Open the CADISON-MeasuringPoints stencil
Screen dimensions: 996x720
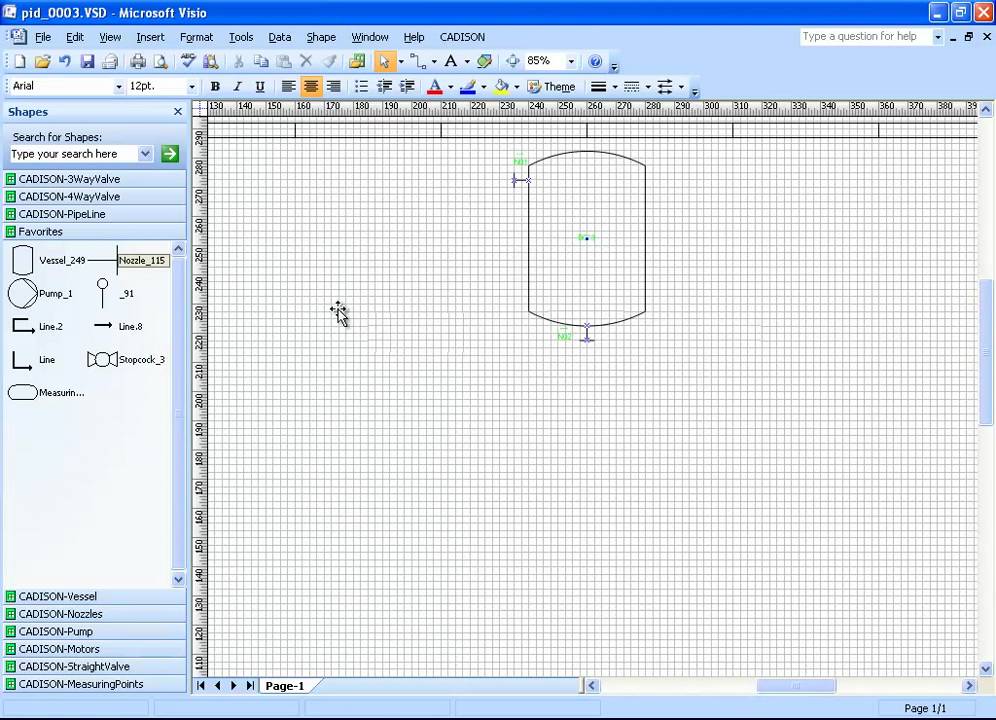(95, 684)
